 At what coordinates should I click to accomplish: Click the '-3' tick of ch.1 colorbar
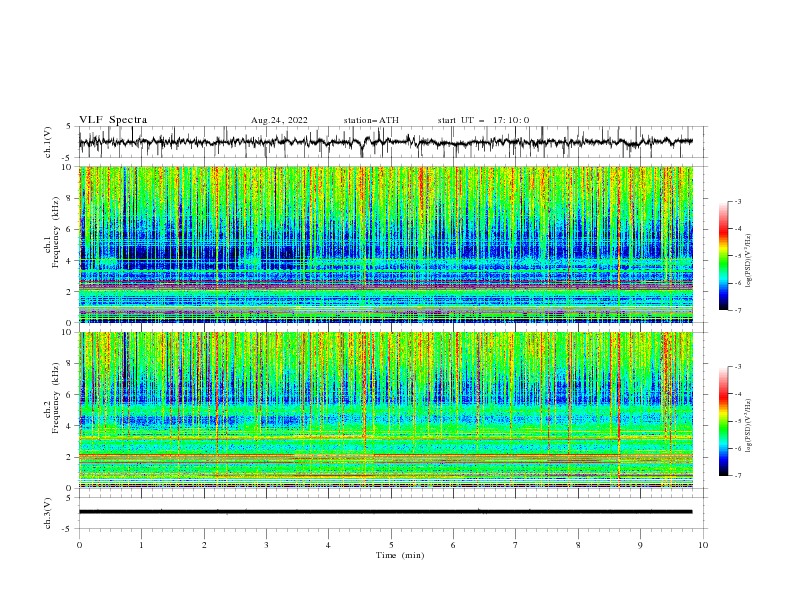[x=737, y=201]
